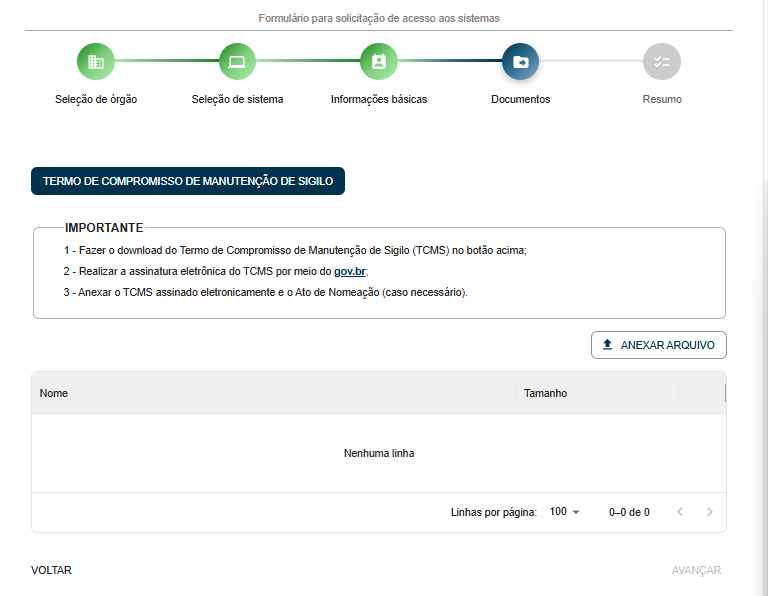Click the empty 'Nenhuma linha' table area
Viewport: 768px width, 596px height.
point(379,453)
